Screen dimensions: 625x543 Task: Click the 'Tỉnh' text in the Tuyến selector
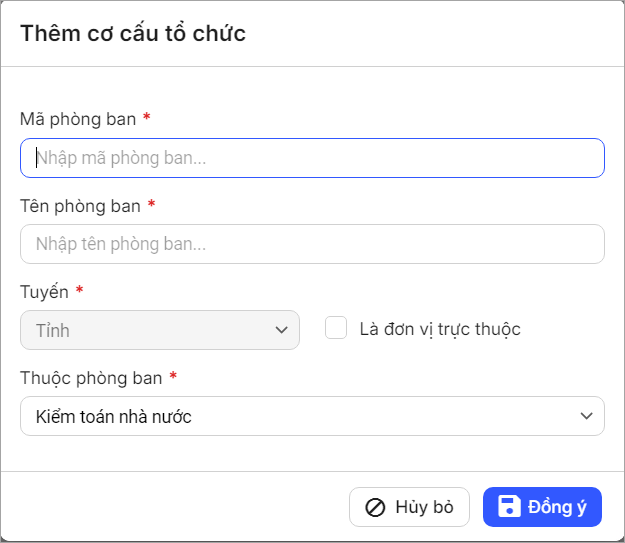click(53, 330)
